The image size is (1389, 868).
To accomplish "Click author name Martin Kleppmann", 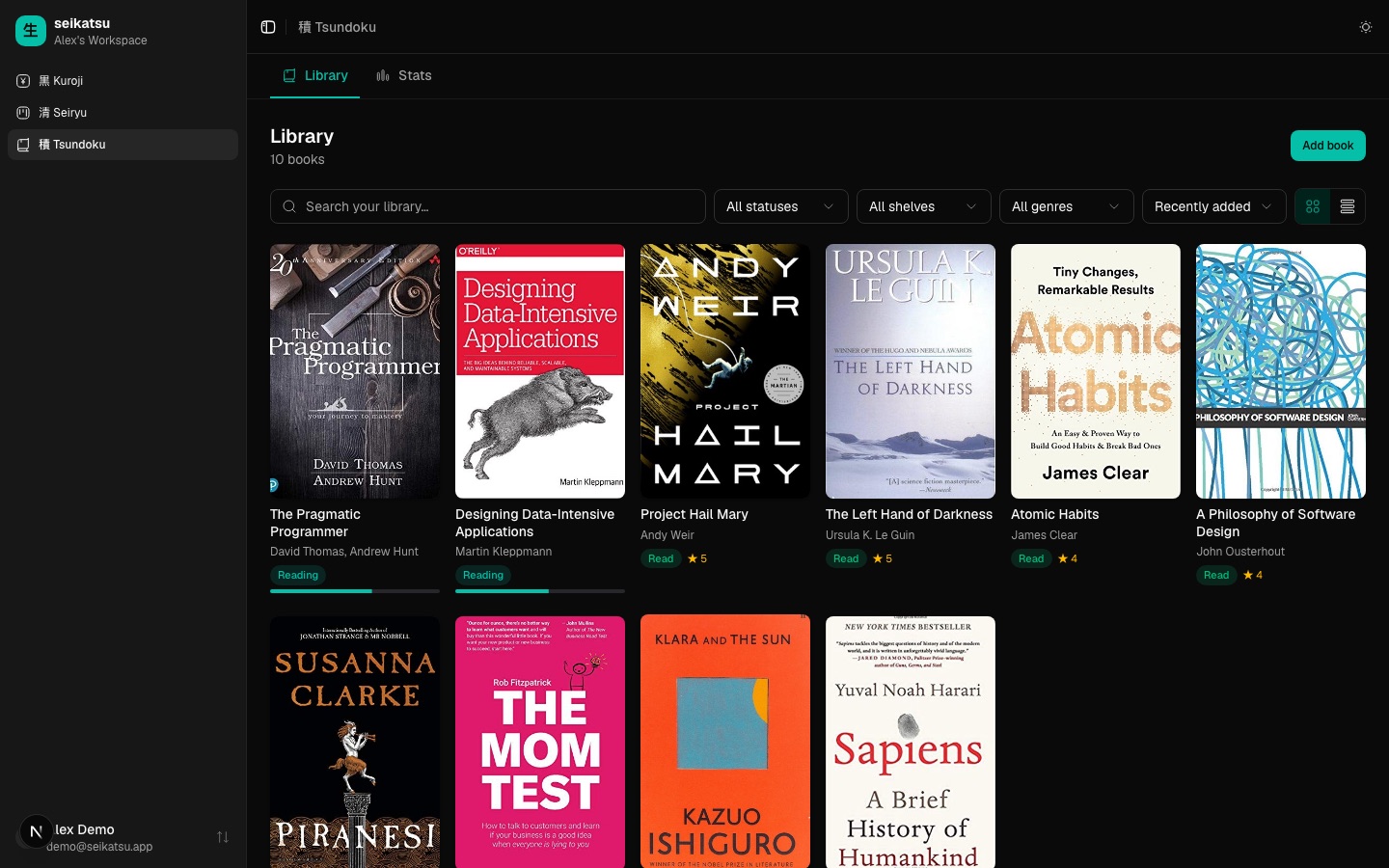I will click(504, 552).
